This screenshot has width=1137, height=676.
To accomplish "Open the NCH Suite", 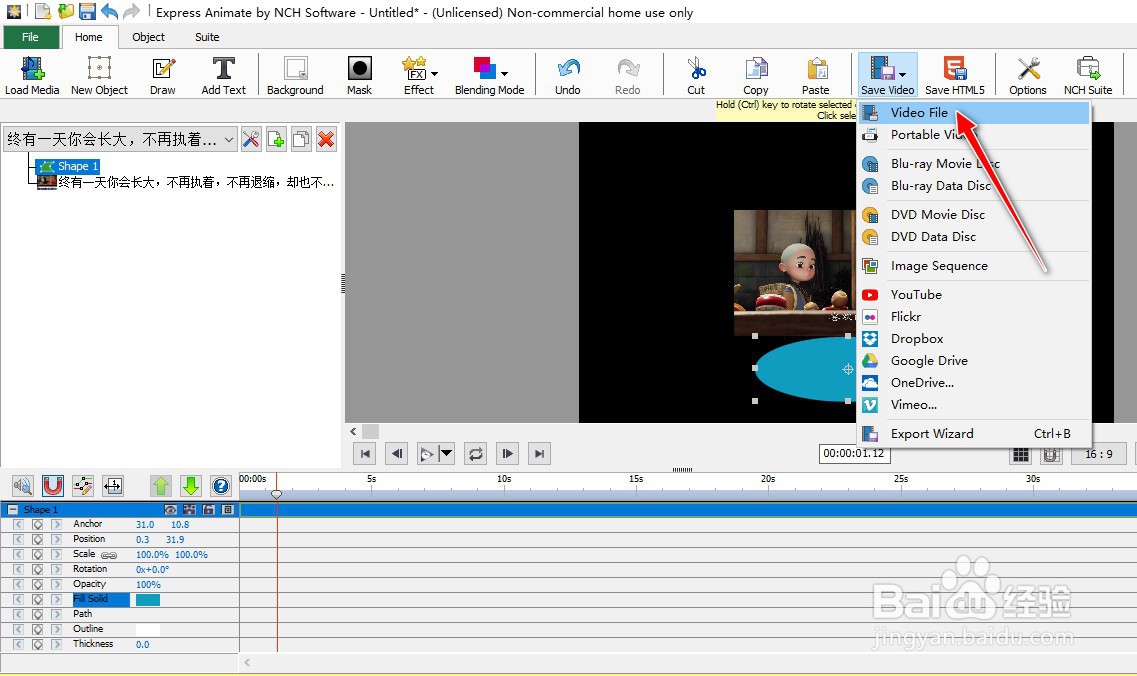I will (1088, 75).
